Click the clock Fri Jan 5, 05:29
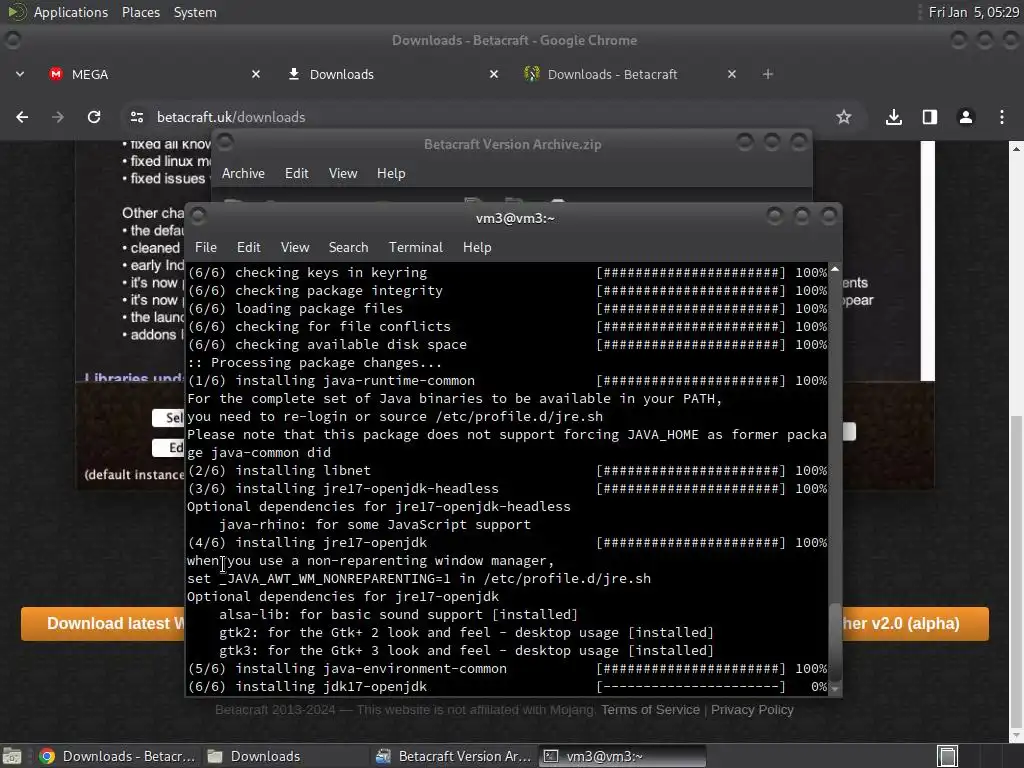 973,12
